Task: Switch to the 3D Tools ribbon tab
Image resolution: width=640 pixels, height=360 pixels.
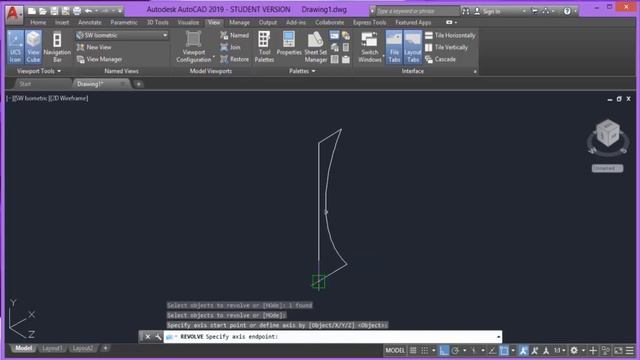Action: [158, 22]
